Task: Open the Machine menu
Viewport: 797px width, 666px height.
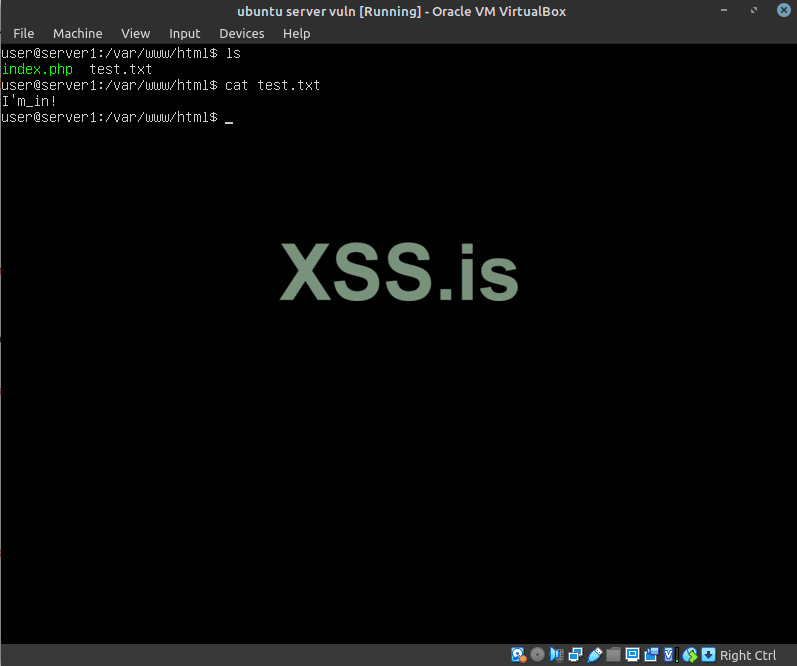Action: click(x=78, y=34)
